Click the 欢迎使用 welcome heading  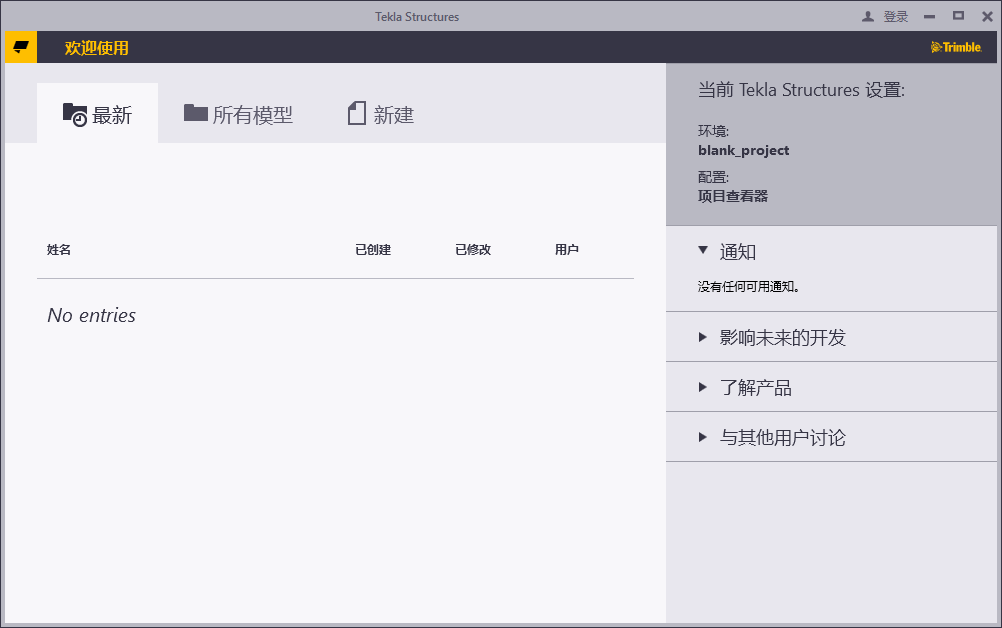[x=96, y=48]
